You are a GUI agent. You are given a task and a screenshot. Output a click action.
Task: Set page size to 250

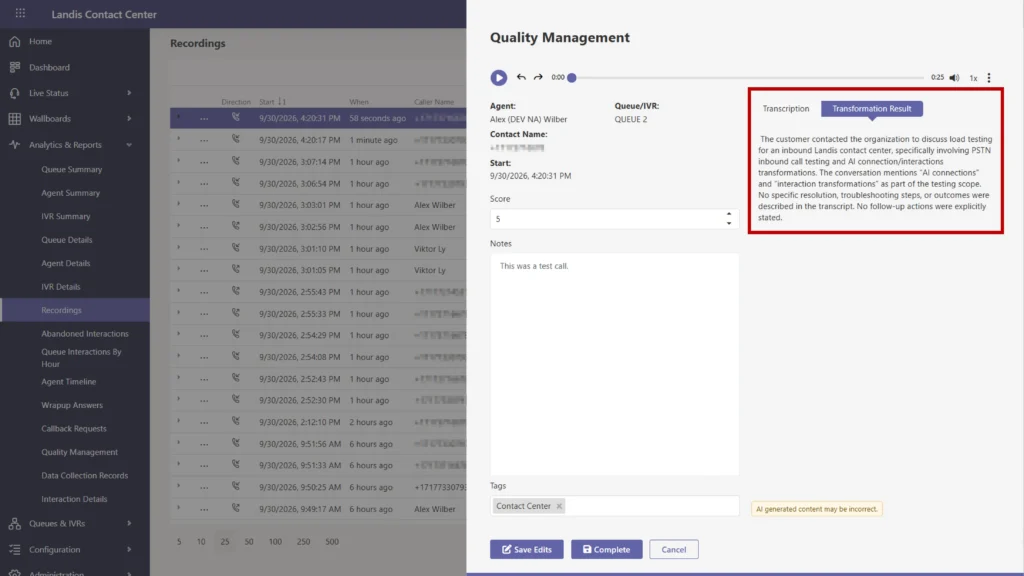tap(303, 541)
